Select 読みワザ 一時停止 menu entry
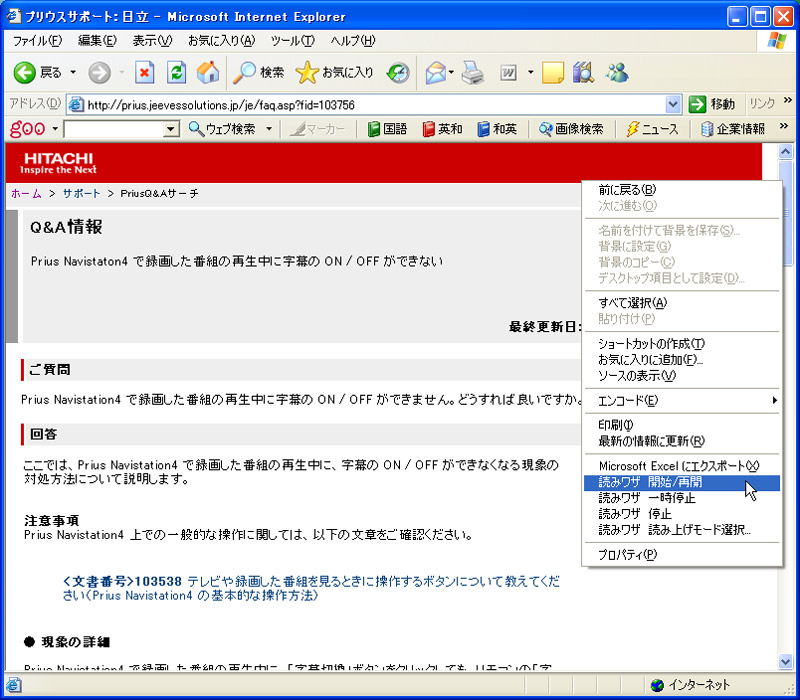The image size is (800, 700). 682,498
